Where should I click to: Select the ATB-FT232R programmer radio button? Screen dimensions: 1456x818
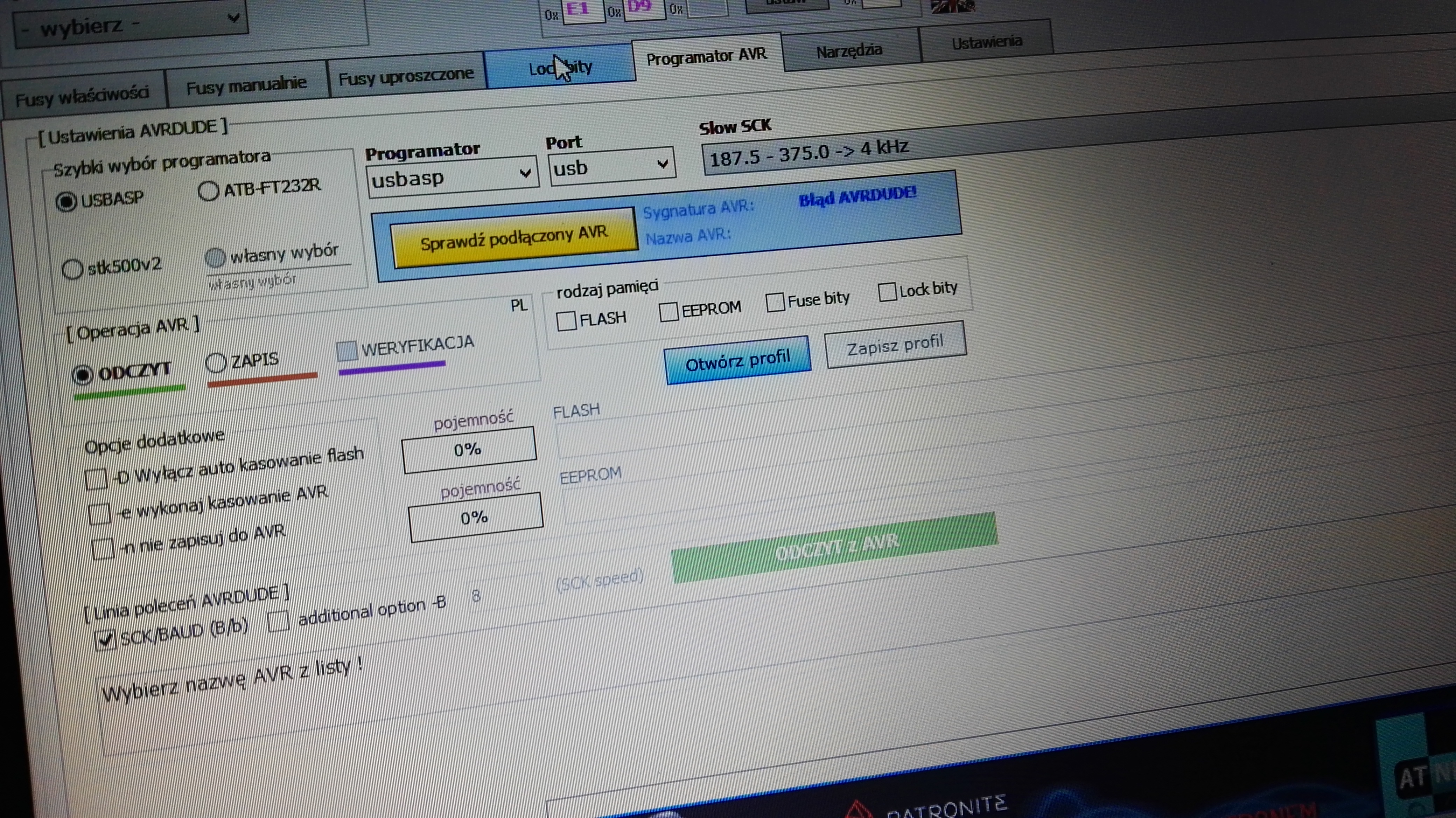[209, 191]
